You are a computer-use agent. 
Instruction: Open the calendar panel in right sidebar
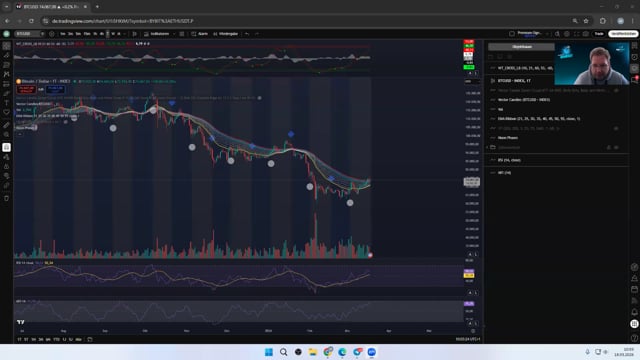tap(634, 289)
